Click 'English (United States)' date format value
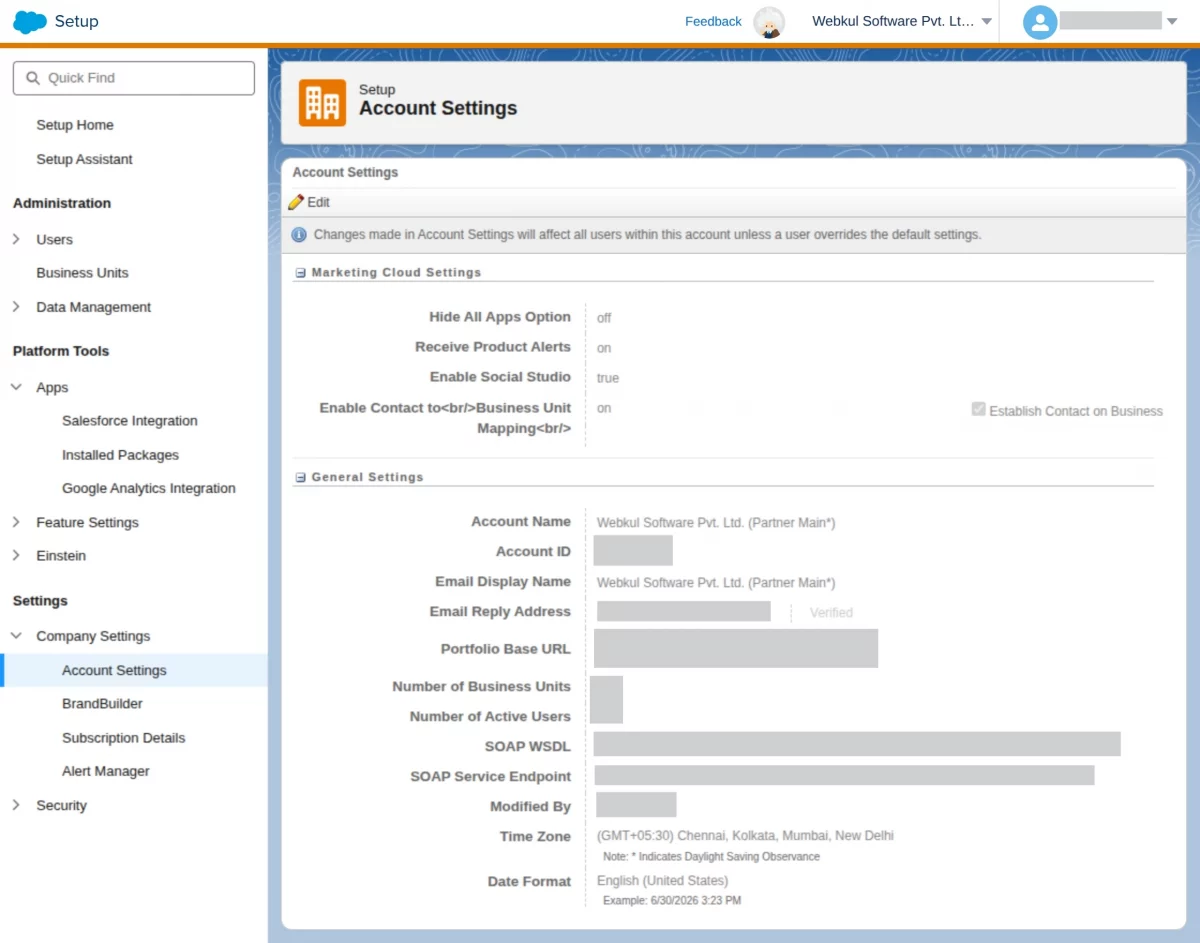1200x943 pixels. click(x=662, y=881)
